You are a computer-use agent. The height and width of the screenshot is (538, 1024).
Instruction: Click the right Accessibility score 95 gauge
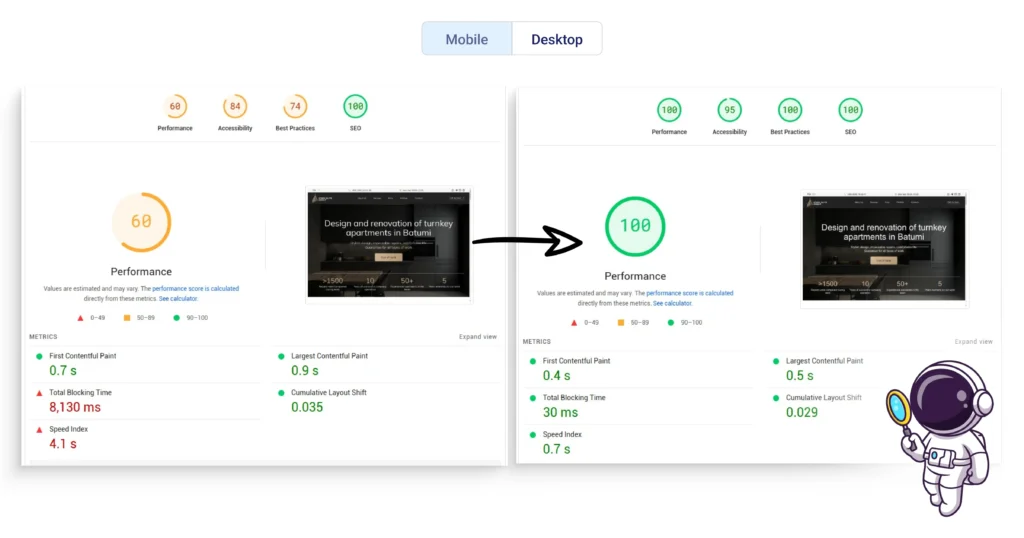tap(730, 110)
